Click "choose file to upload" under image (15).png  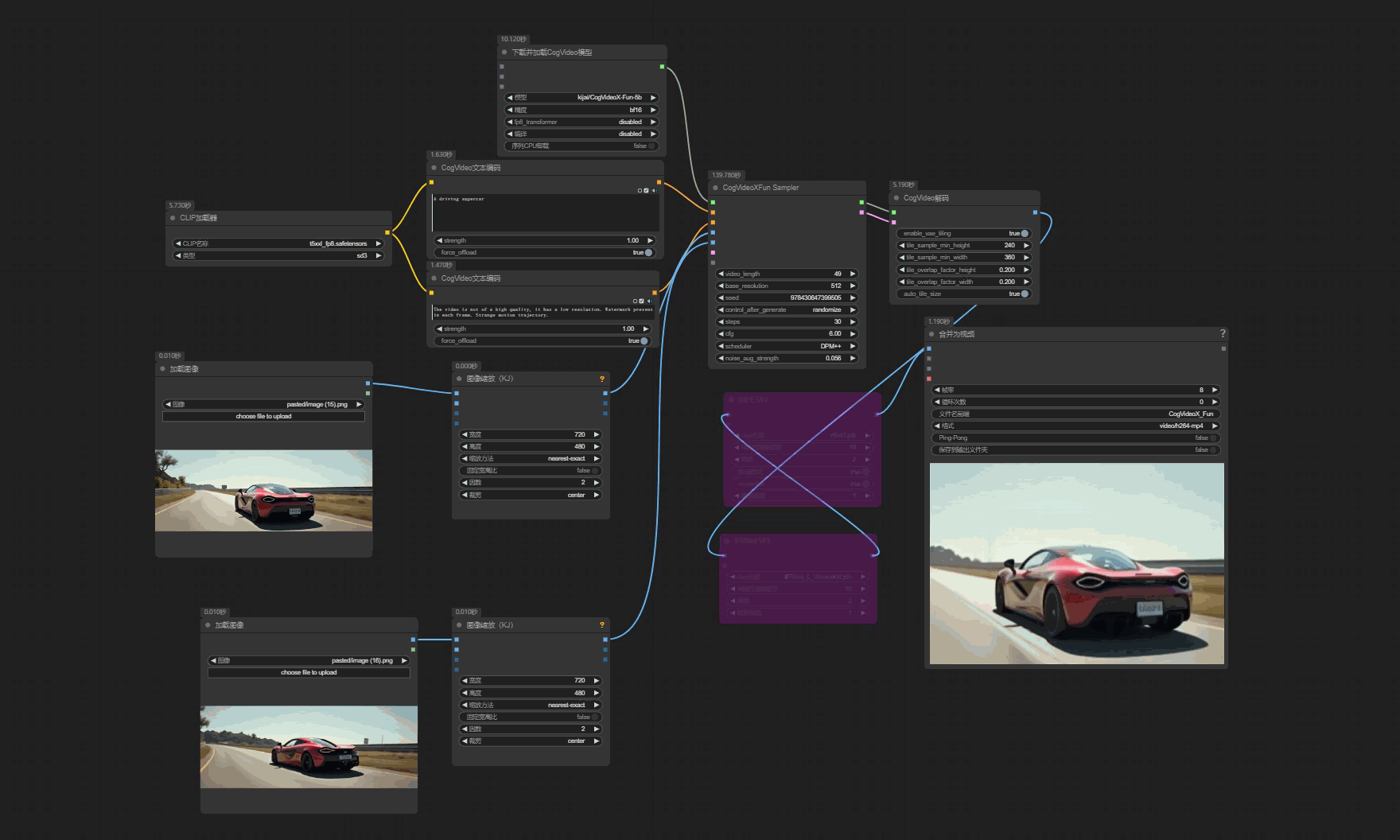(263, 416)
